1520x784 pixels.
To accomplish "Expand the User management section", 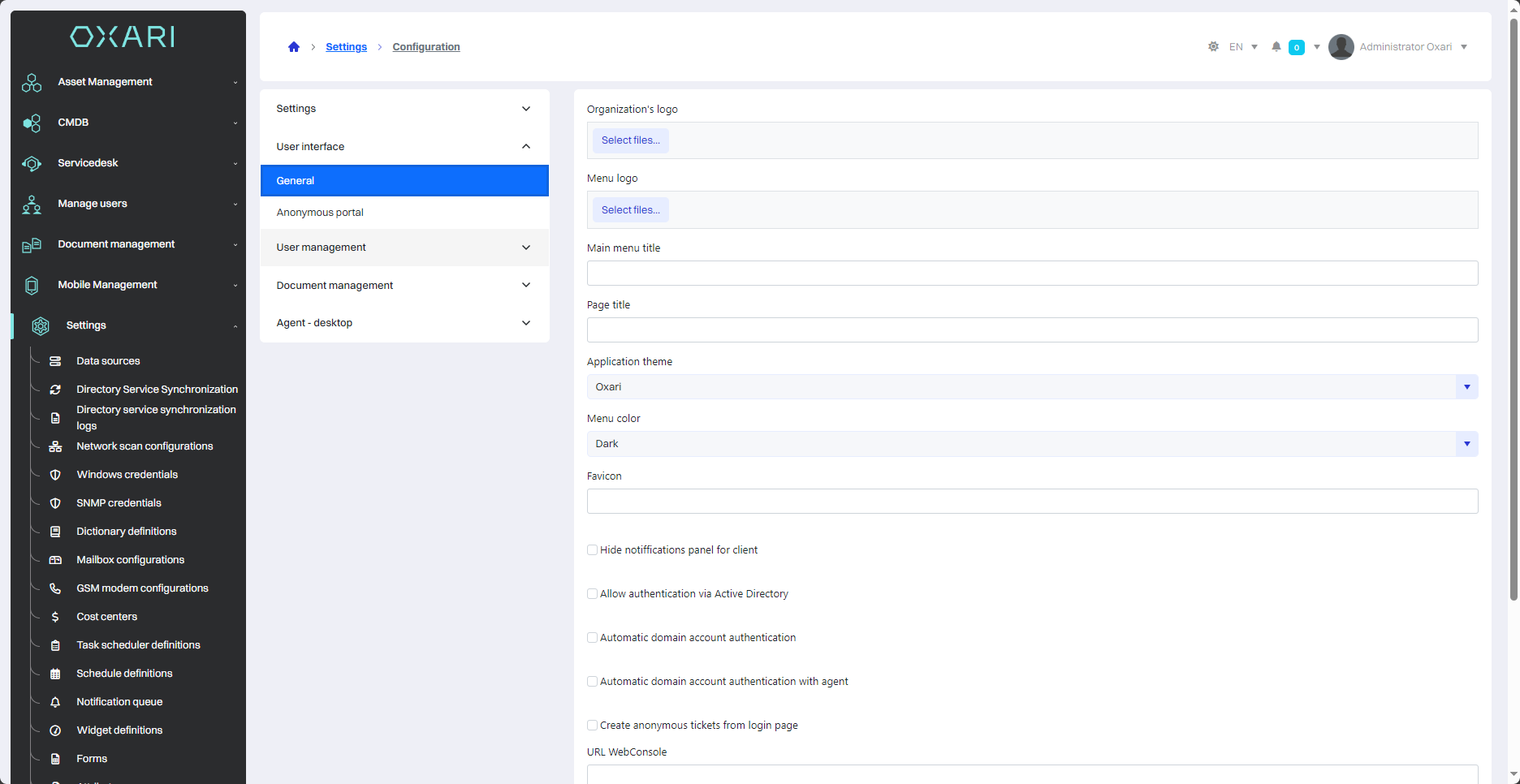I will 404,248.
